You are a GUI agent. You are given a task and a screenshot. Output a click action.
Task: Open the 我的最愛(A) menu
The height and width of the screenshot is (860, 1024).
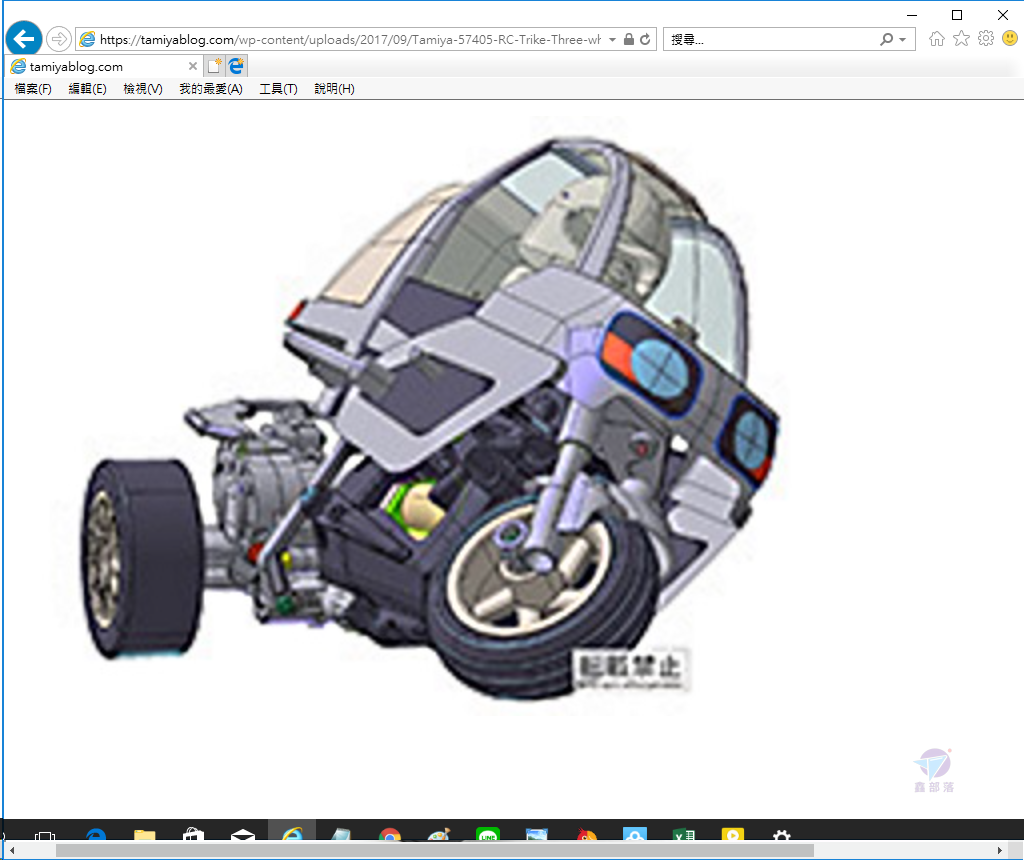[211, 89]
